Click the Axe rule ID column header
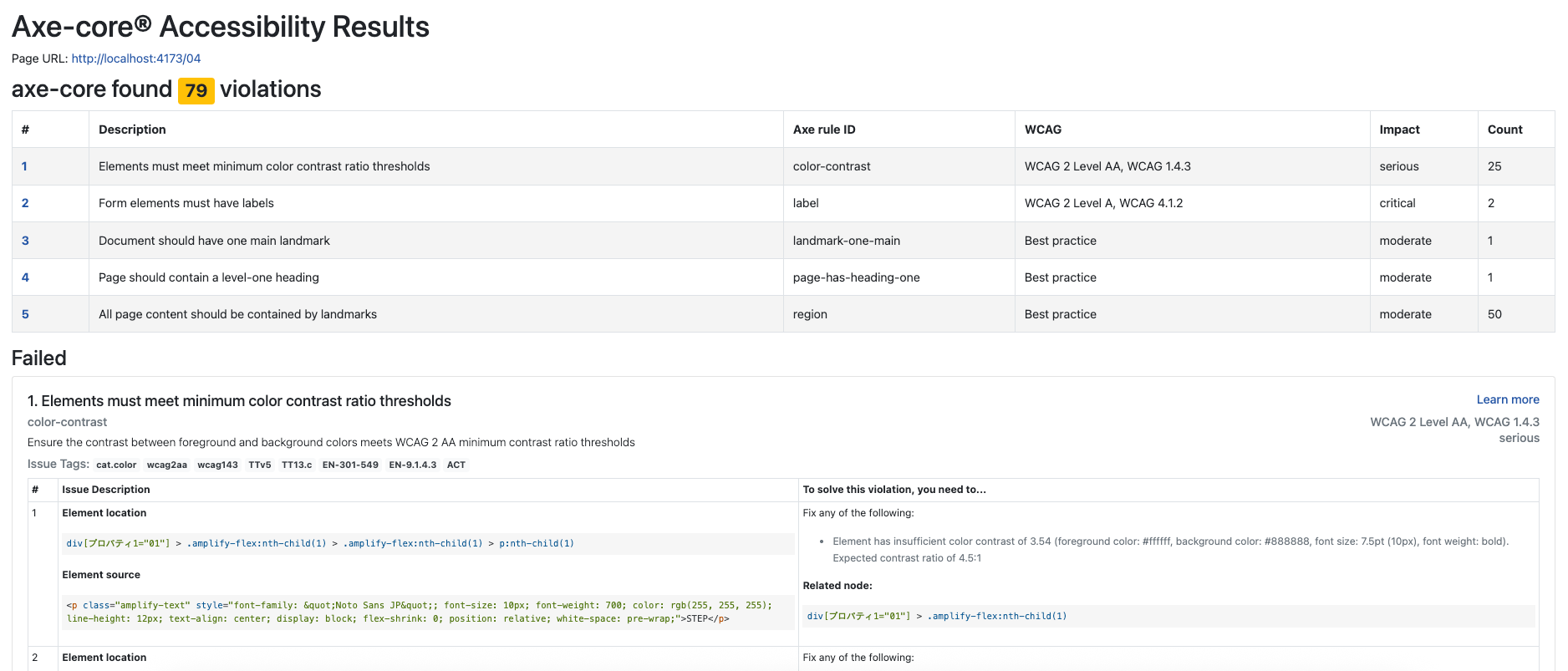Viewport: 1568px width, 671px height. 823,130
